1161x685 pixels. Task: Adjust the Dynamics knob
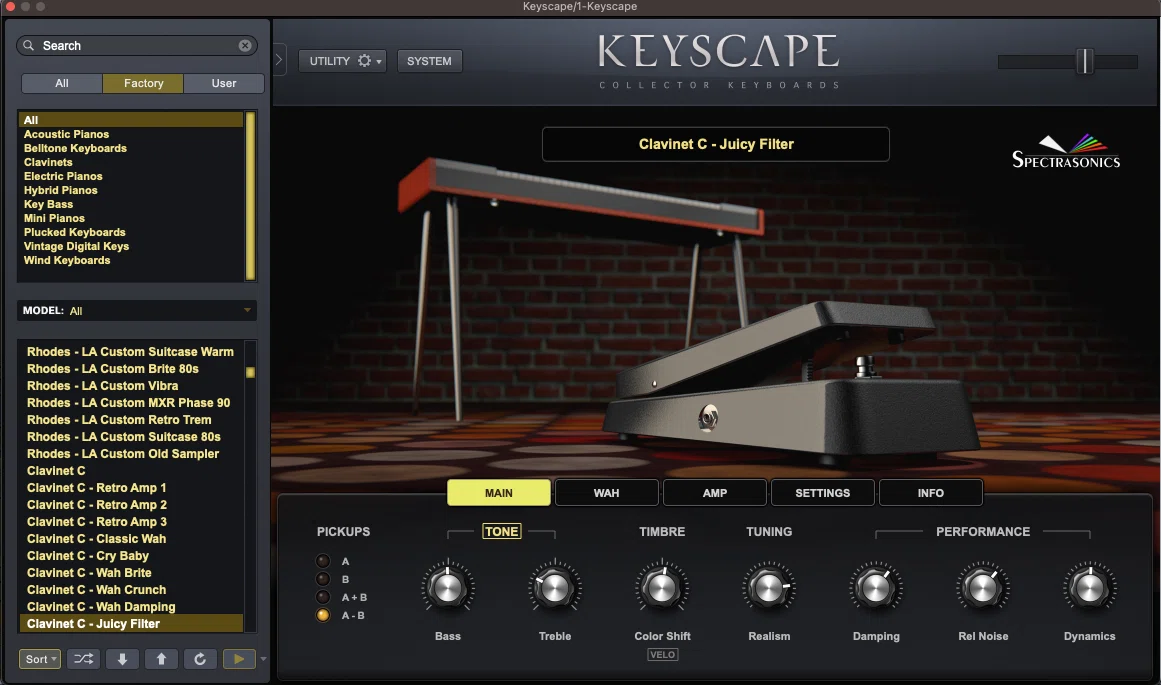[x=1089, y=588]
